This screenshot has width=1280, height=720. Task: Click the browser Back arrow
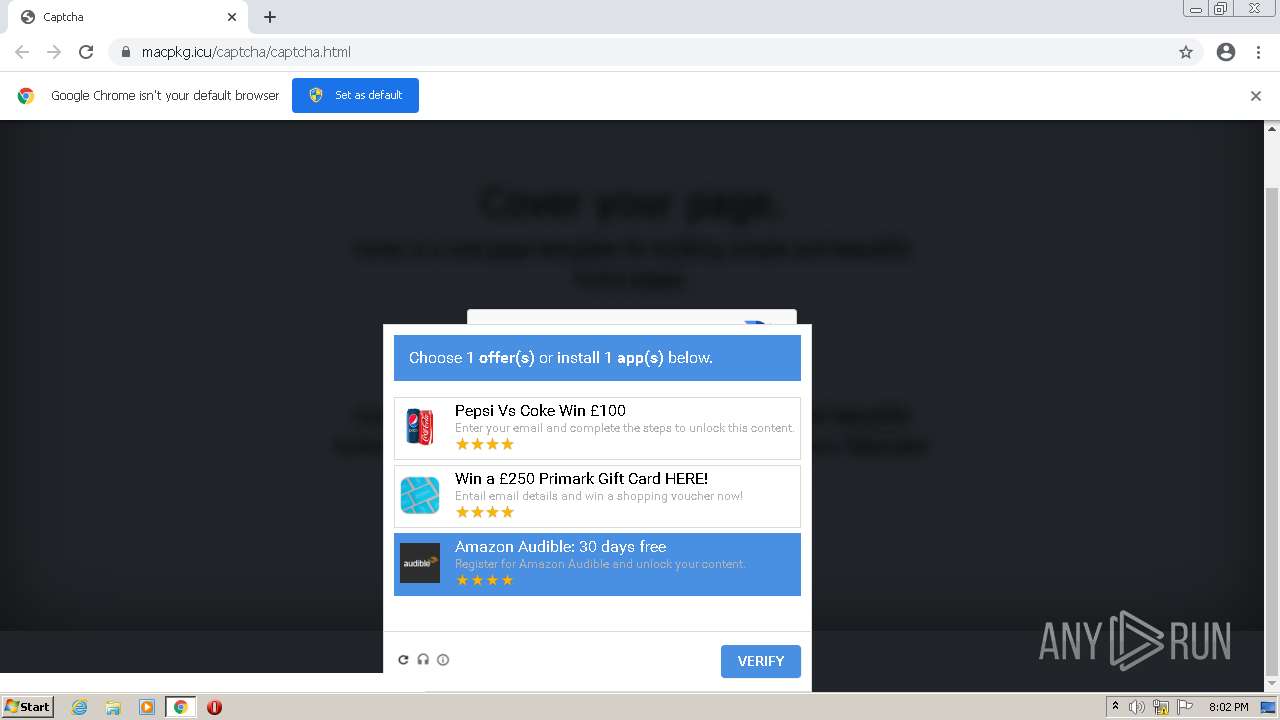(22, 52)
